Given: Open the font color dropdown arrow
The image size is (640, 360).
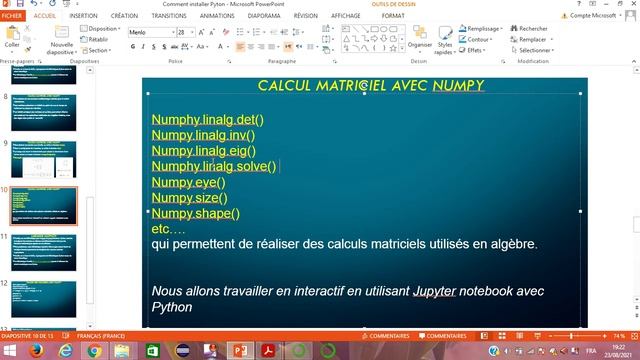Looking at the screenshot, I should click(228, 47).
